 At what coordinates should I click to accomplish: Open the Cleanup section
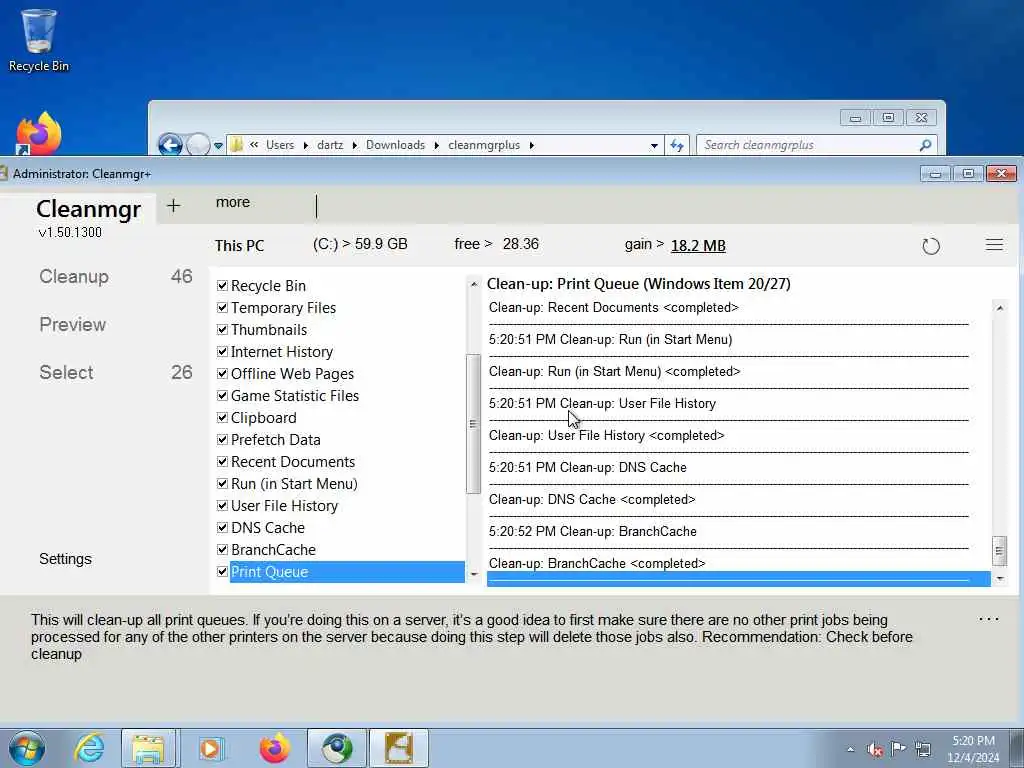[x=74, y=276]
